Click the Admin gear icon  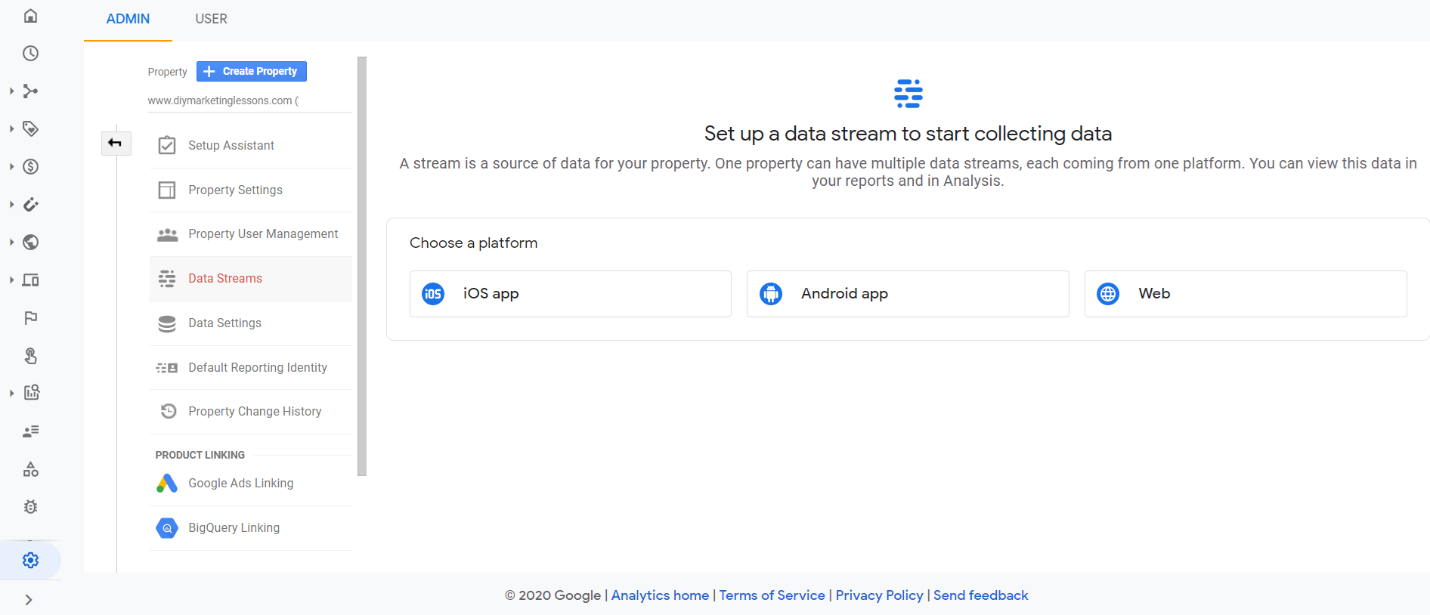(x=30, y=560)
